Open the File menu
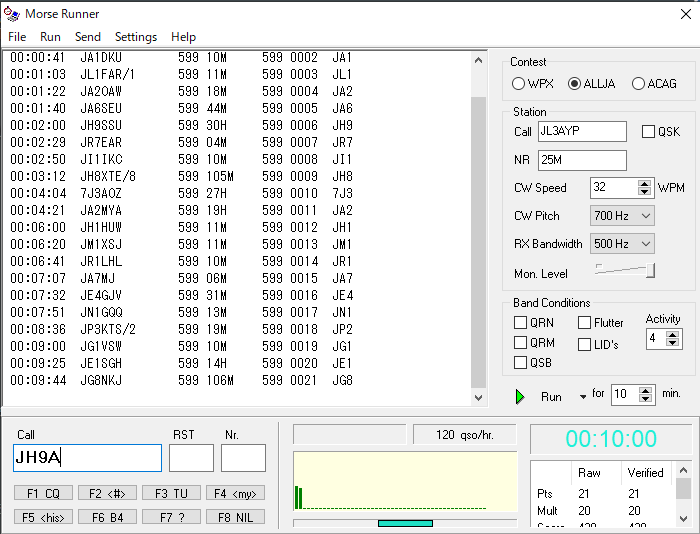The height and width of the screenshot is (534, 700). coord(17,37)
